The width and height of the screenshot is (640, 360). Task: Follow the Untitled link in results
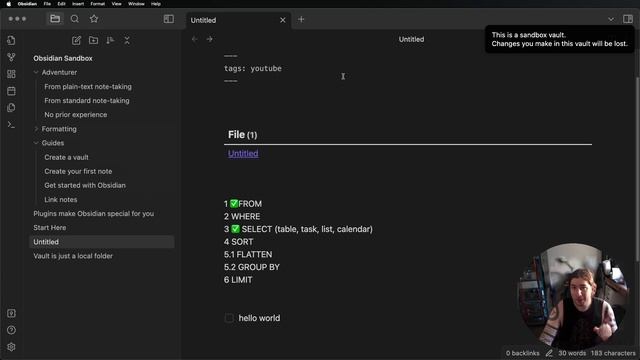(243, 153)
